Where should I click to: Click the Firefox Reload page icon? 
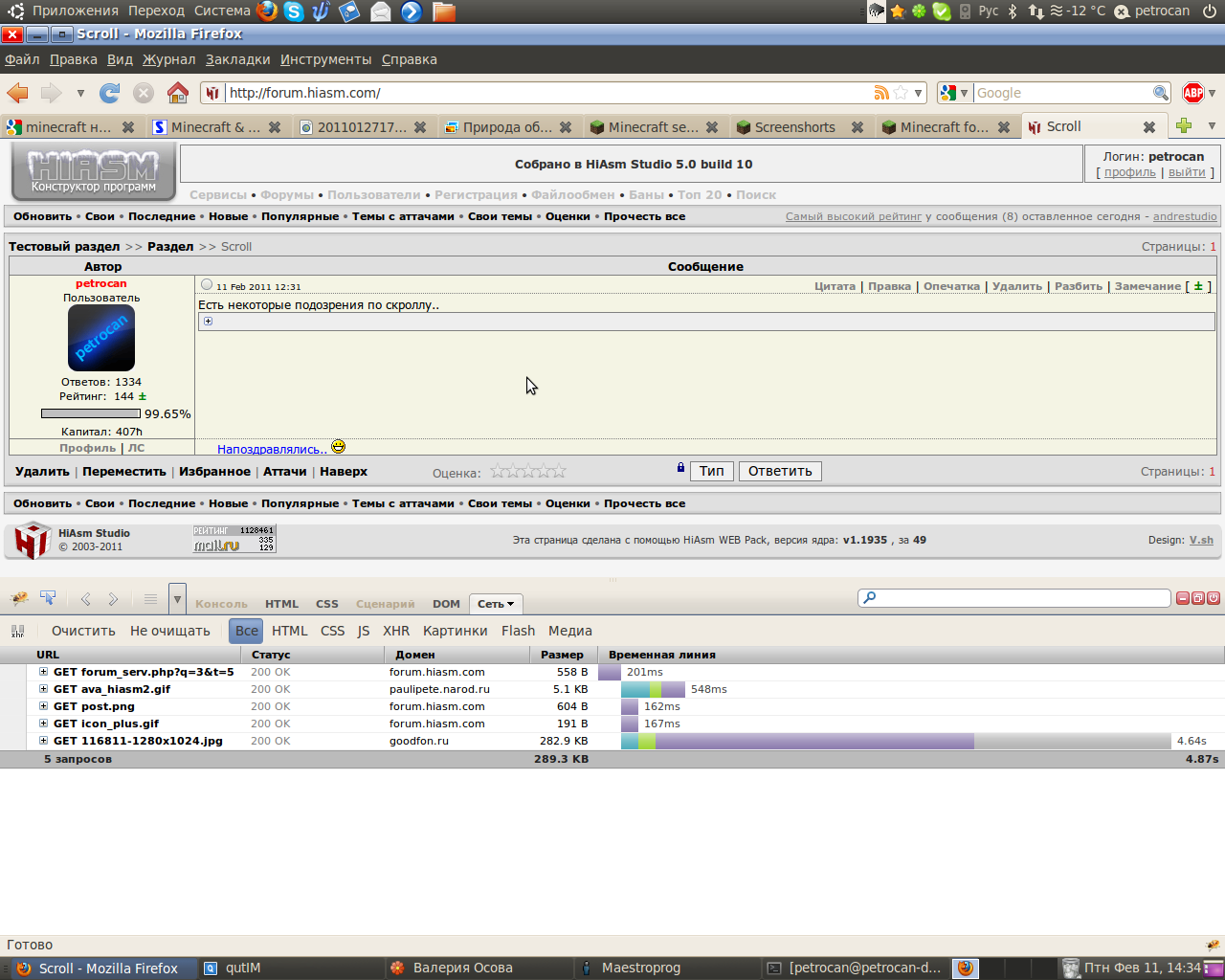(x=110, y=93)
